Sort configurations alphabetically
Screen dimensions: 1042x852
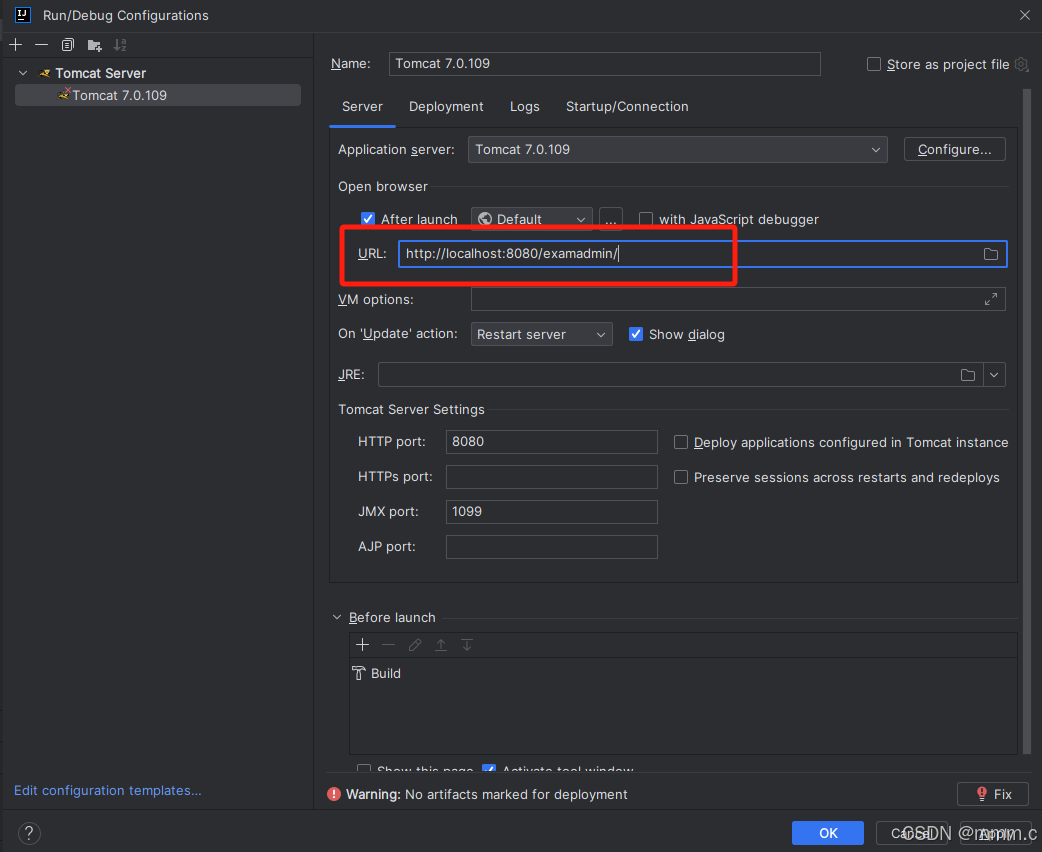pyautogui.click(x=120, y=45)
